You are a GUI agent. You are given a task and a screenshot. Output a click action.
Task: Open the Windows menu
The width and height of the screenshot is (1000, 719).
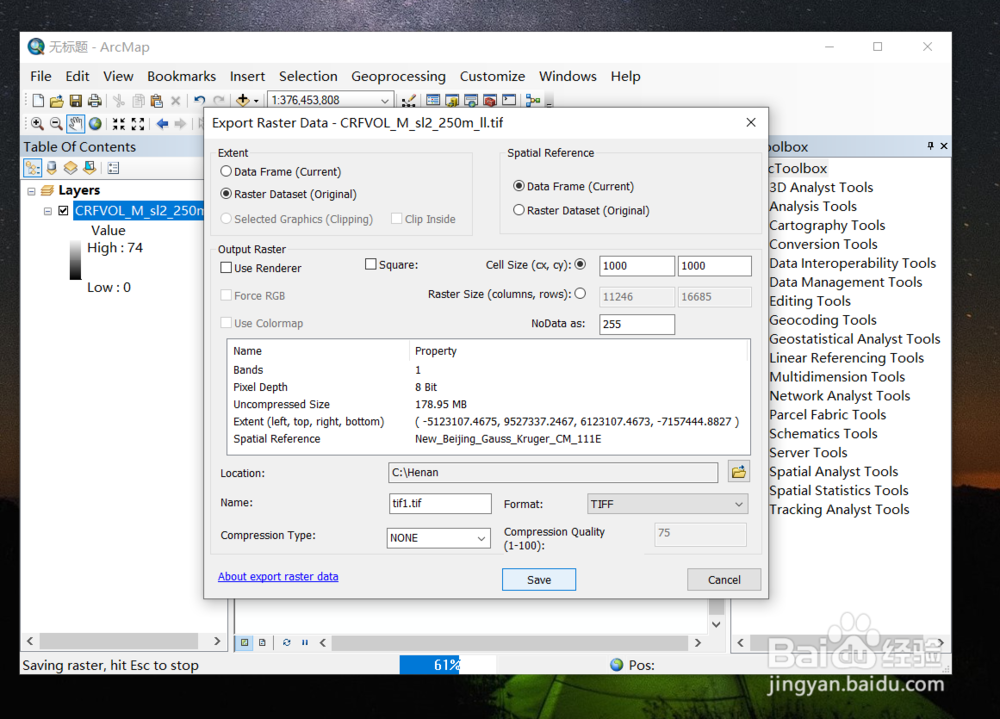pyautogui.click(x=568, y=77)
